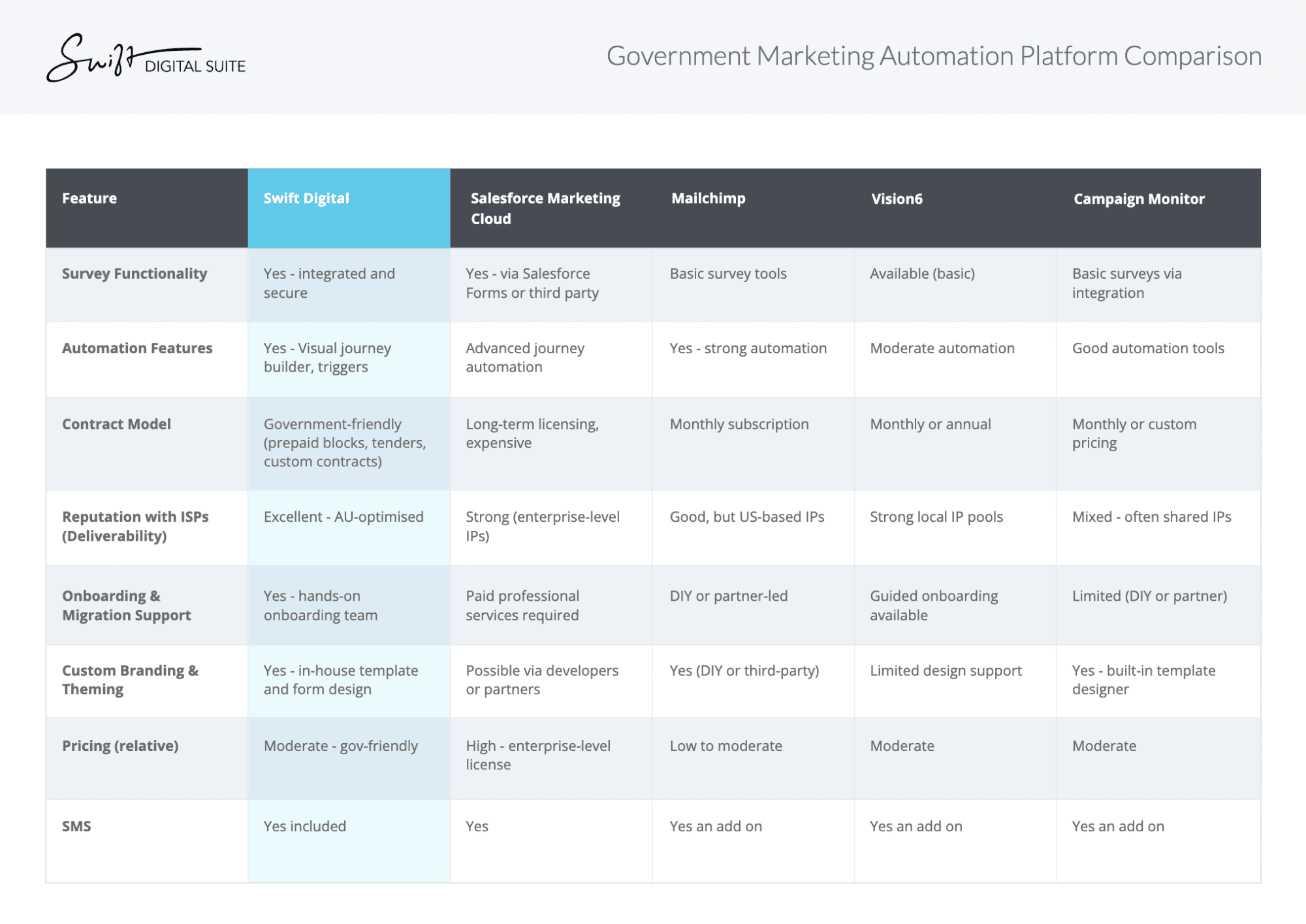Click 'Strong local IP pools' cell

tap(936, 517)
